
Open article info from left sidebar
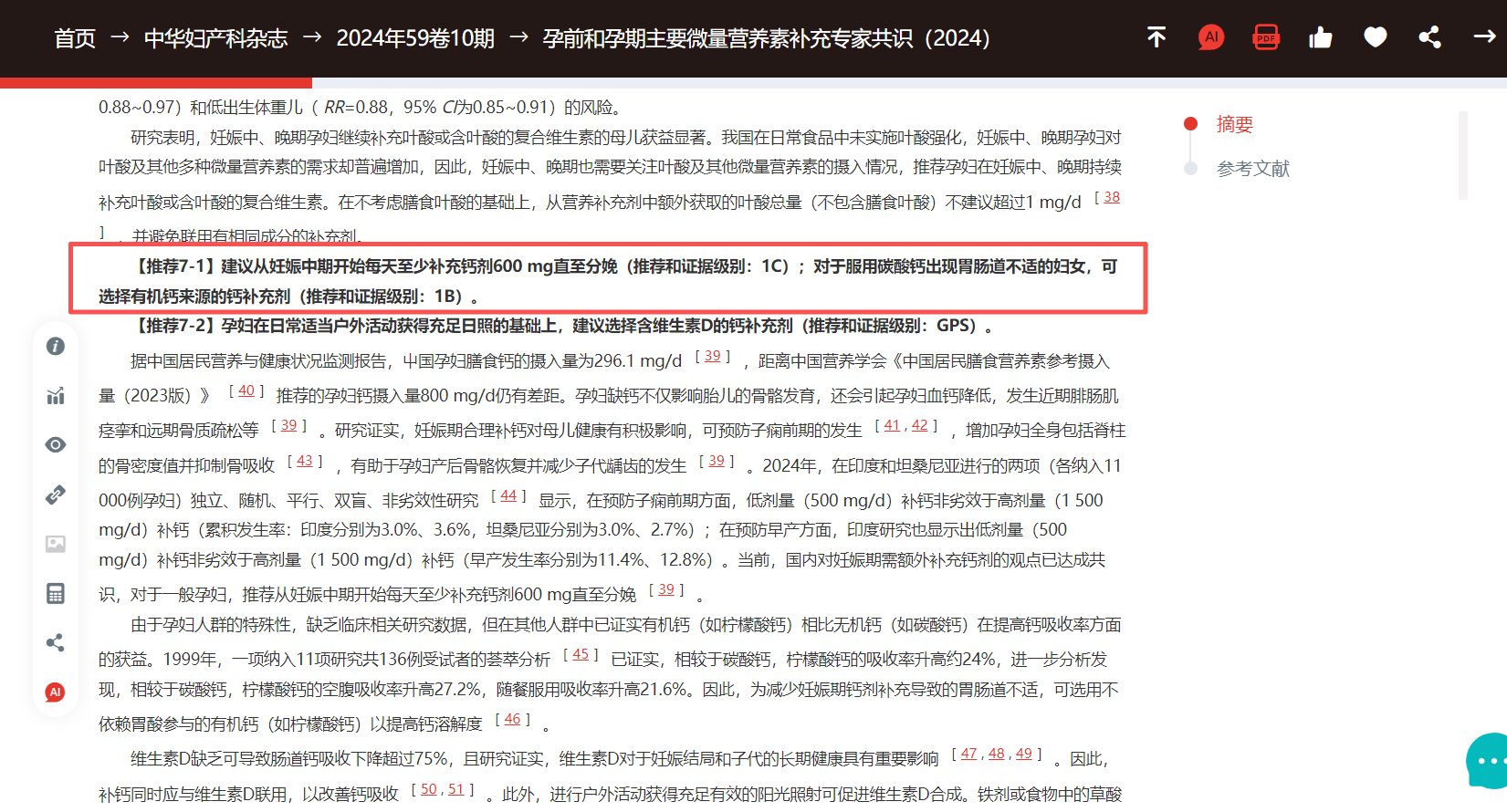point(56,347)
